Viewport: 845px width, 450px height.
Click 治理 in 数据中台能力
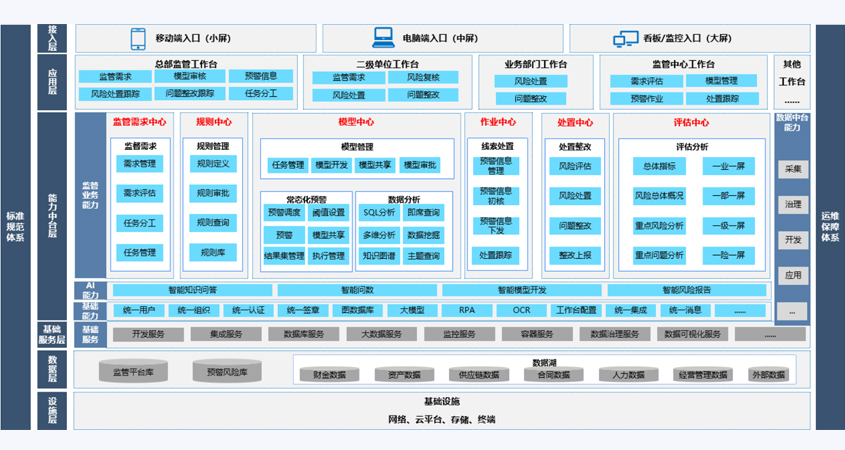(x=793, y=204)
